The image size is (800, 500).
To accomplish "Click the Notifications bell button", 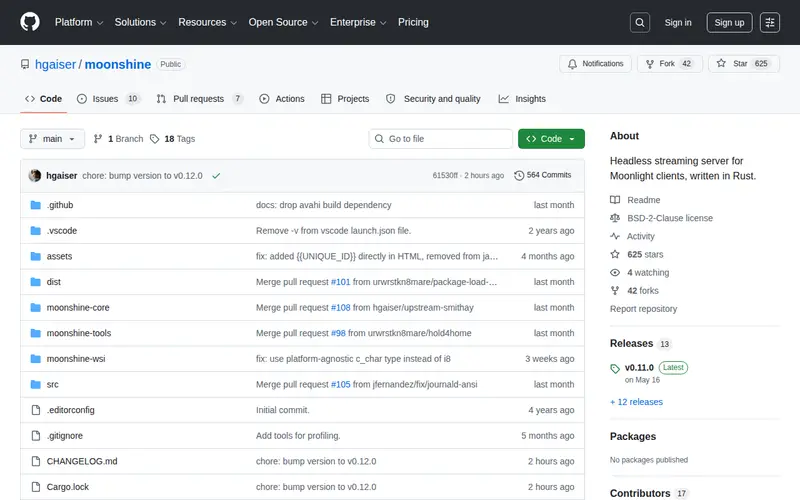I will pos(595,64).
